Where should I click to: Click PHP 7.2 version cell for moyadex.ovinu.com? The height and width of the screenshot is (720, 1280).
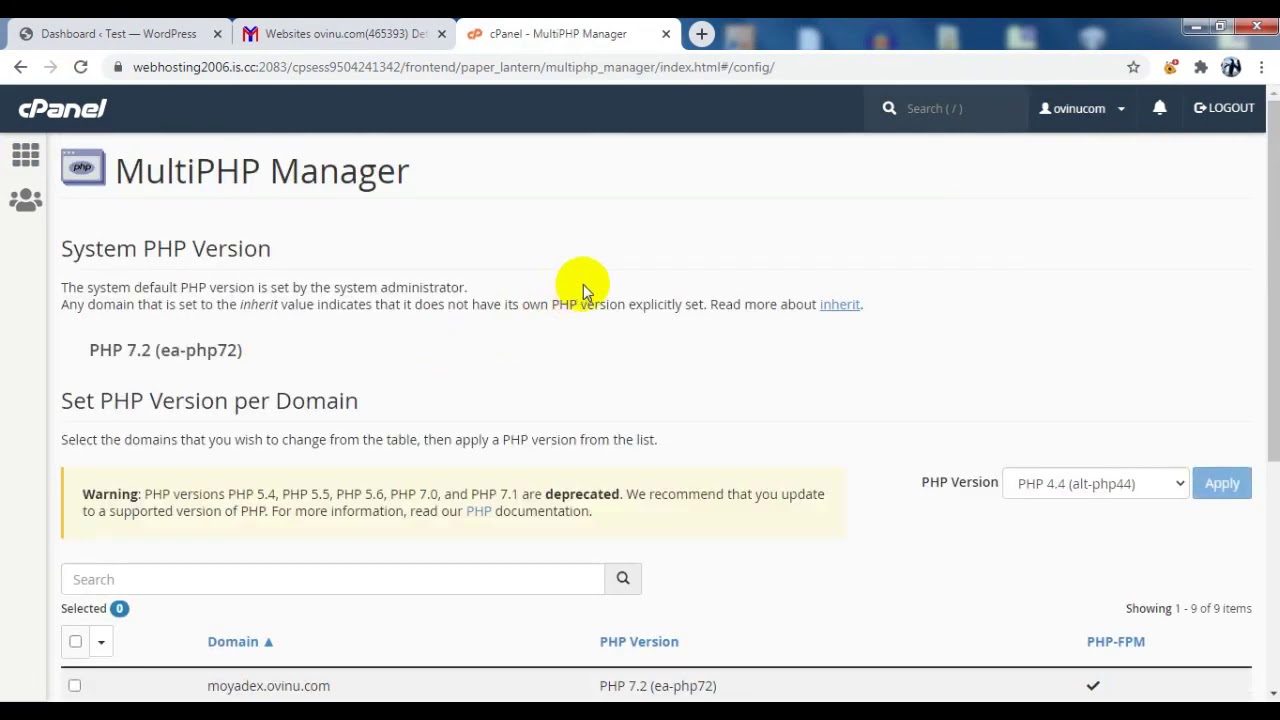(x=658, y=686)
